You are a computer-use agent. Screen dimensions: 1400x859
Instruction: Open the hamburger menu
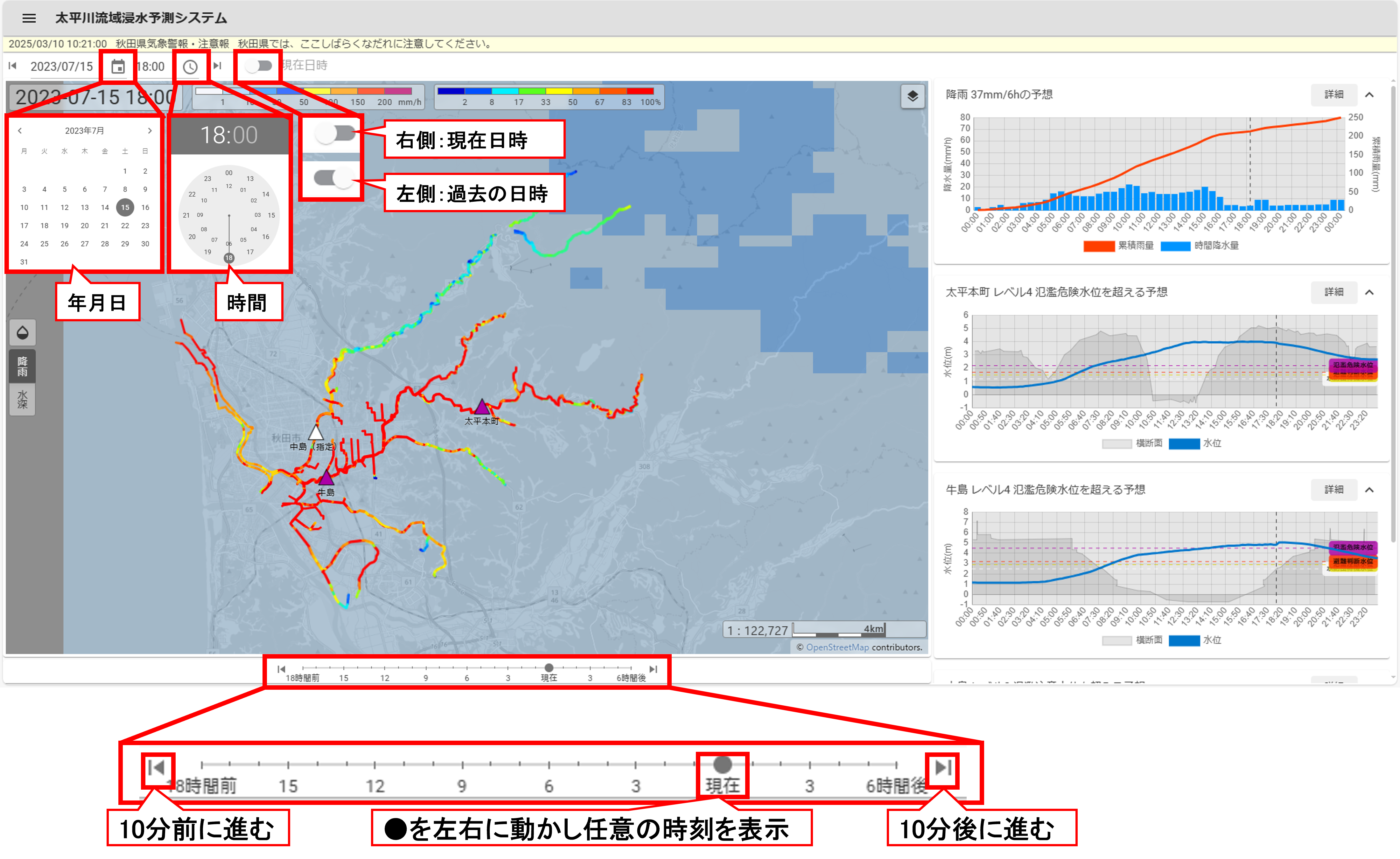[29, 18]
